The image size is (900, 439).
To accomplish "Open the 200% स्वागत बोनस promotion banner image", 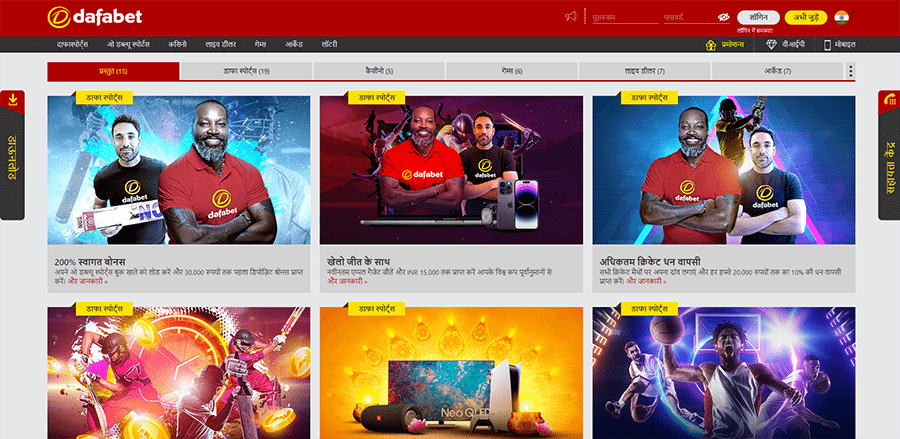I will click(x=179, y=170).
